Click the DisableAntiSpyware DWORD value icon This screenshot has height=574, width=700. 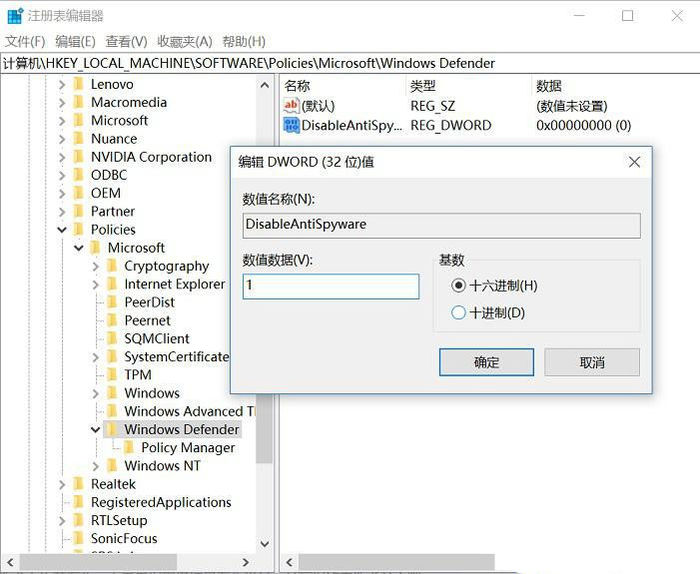point(291,125)
